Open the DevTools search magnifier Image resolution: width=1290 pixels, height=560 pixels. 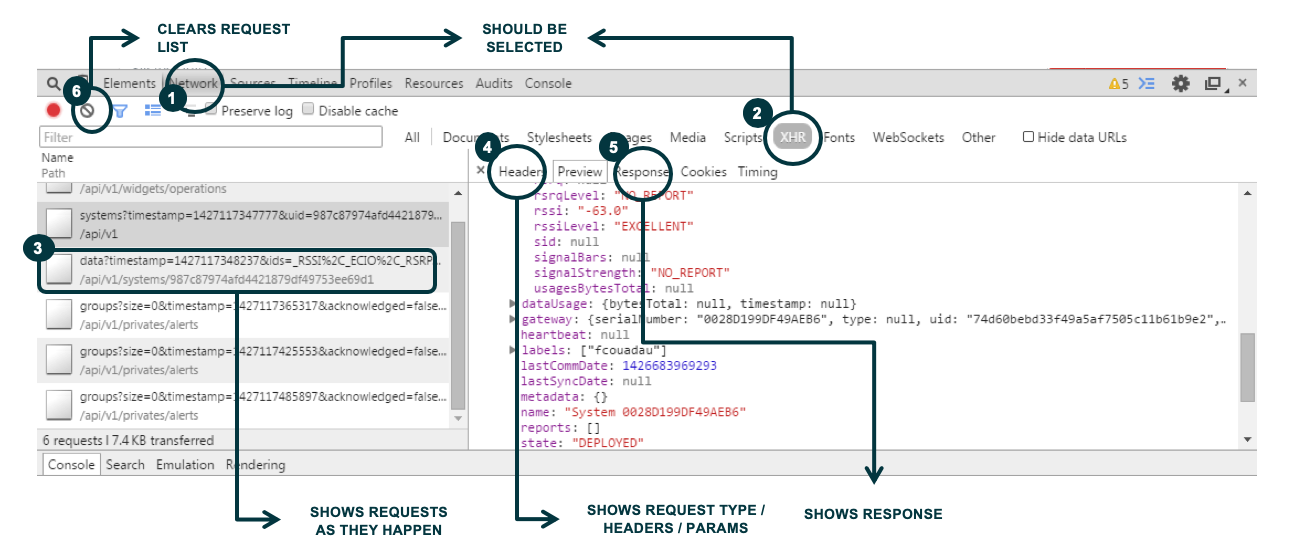(x=53, y=84)
